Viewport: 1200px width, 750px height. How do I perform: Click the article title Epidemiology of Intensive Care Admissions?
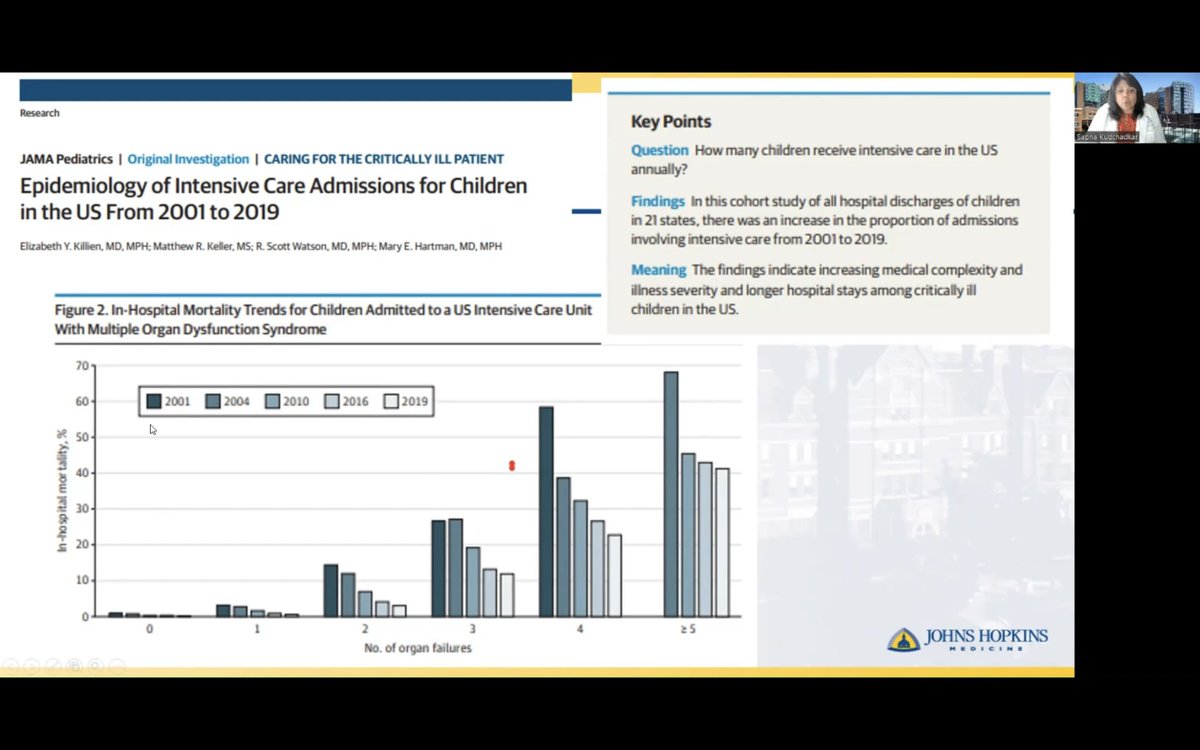(x=273, y=198)
